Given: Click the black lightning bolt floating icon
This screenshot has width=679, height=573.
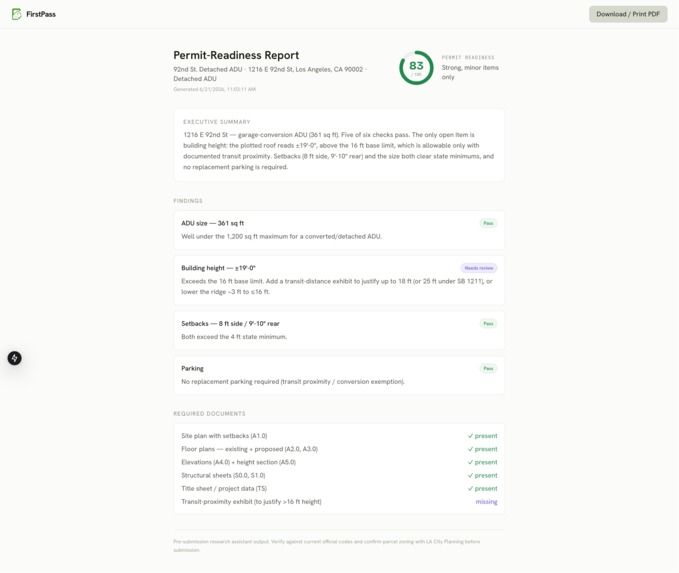Looking at the screenshot, I should pos(14,358).
